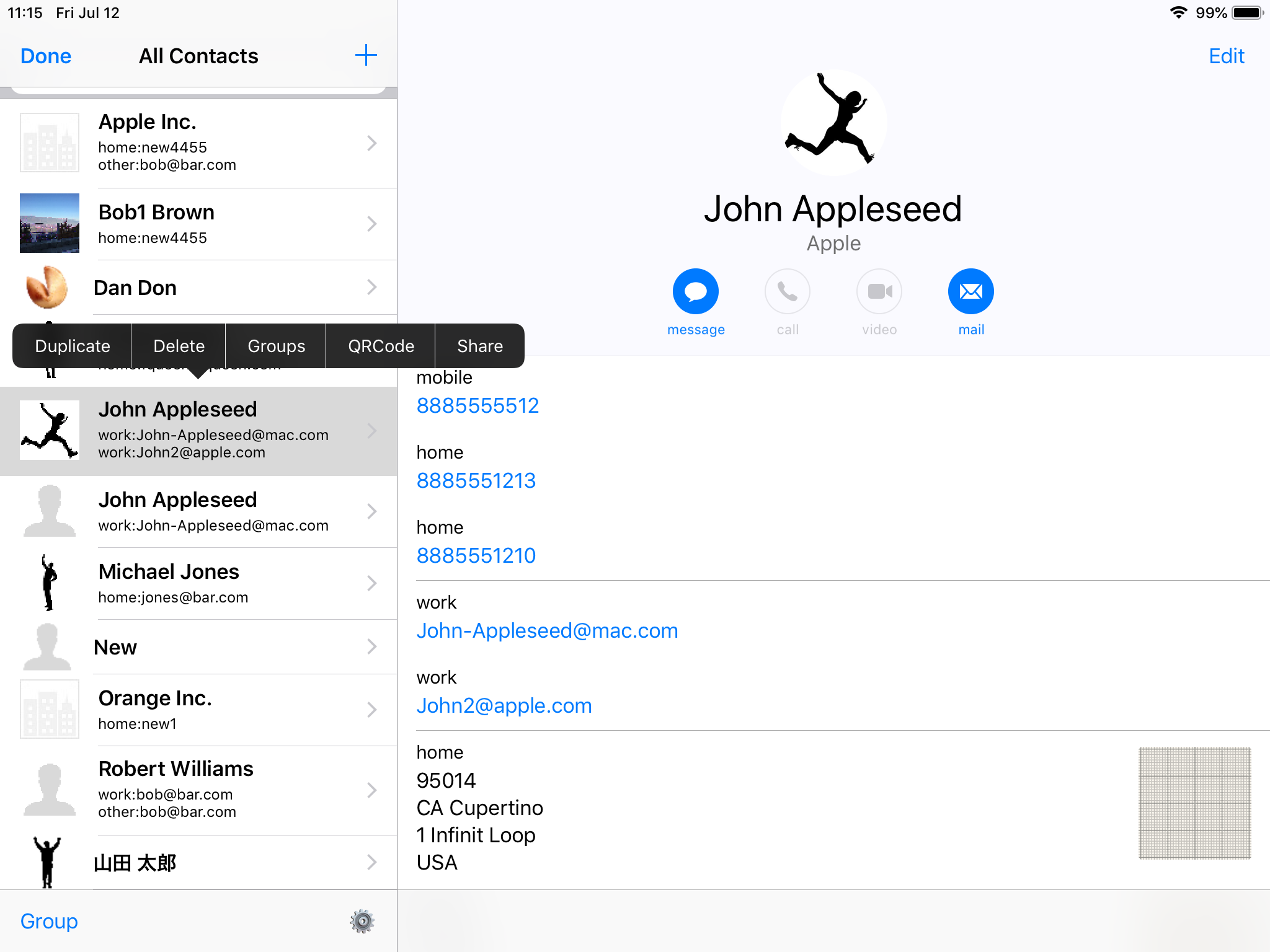Open the map thumbnail for home address

(x=1195, y=803)
